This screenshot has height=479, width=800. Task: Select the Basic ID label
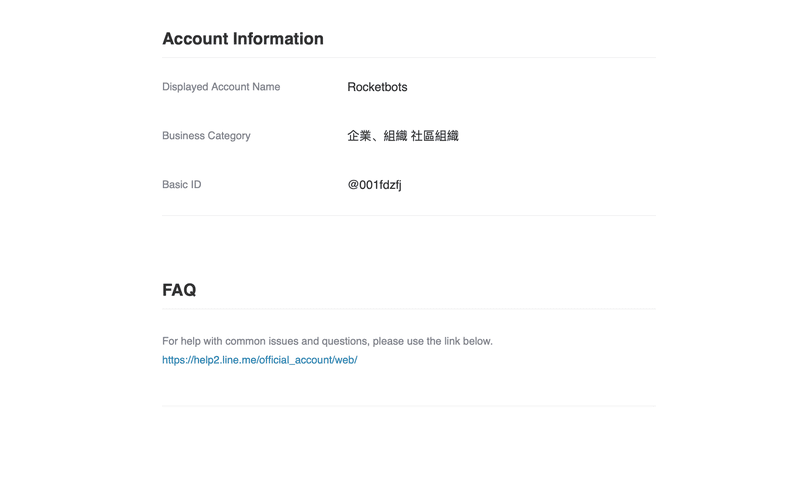(181, 185)
